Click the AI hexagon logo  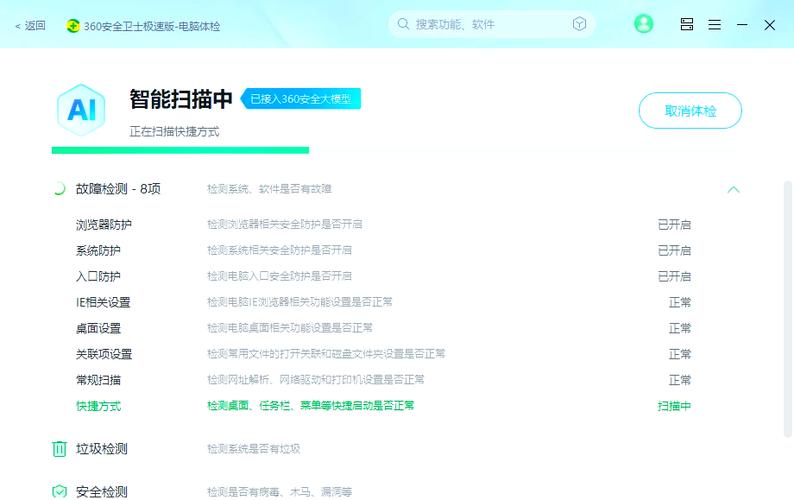(x=81, y=109)
